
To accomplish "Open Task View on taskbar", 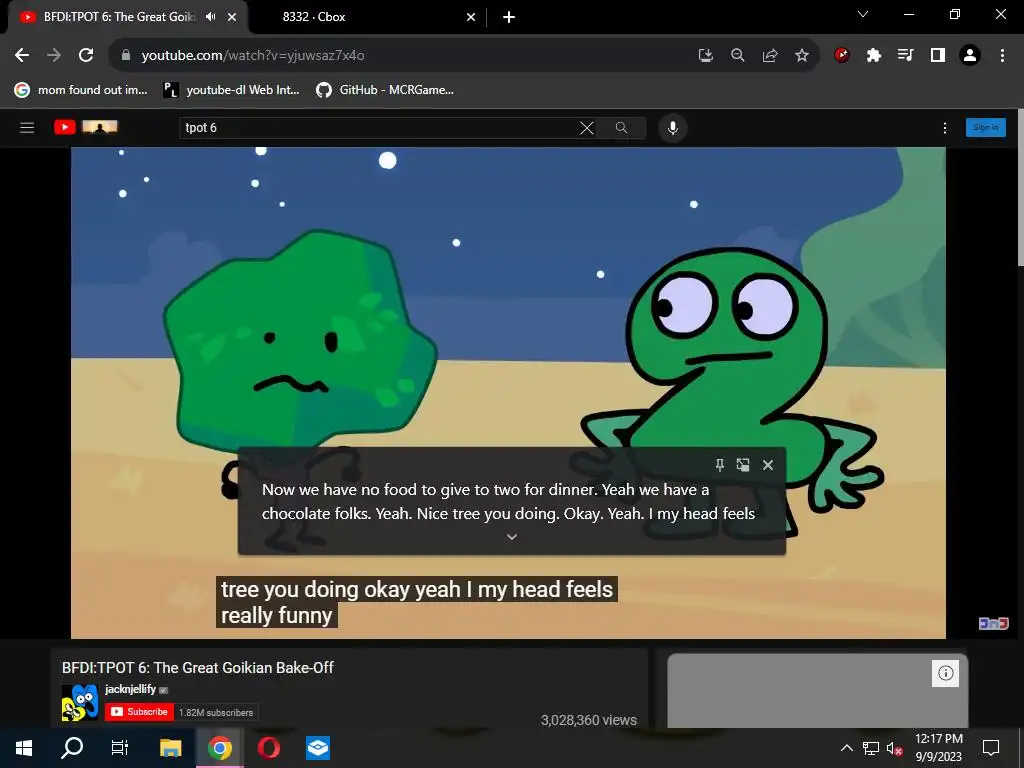I will (120, 748).
